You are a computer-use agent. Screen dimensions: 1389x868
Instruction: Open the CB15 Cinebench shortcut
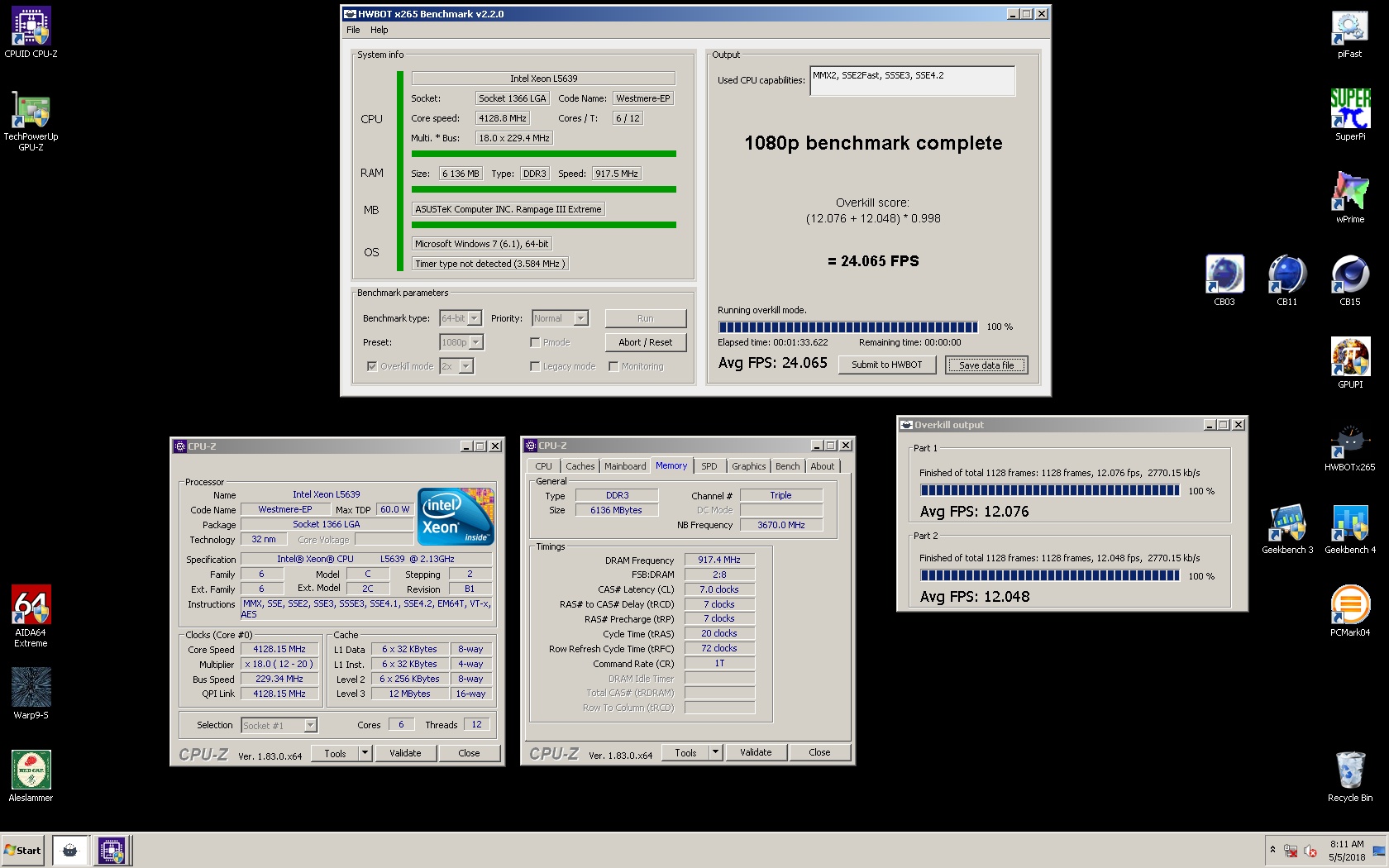point(1349,281)
